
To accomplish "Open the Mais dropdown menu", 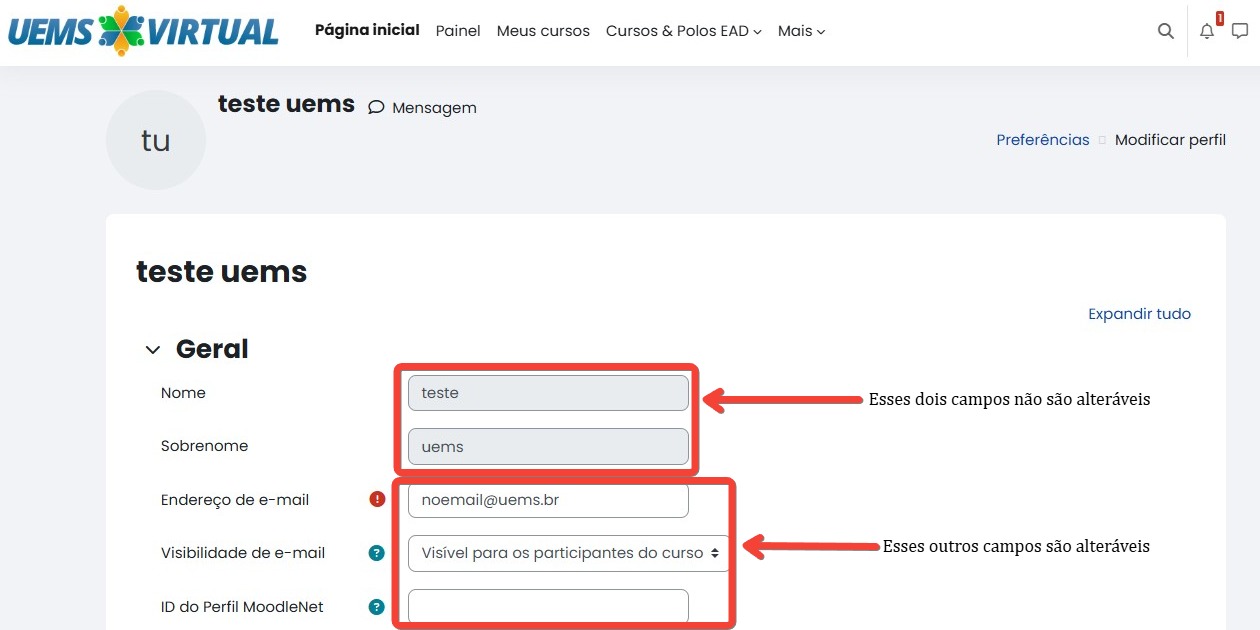I will [x=801, y=31].
